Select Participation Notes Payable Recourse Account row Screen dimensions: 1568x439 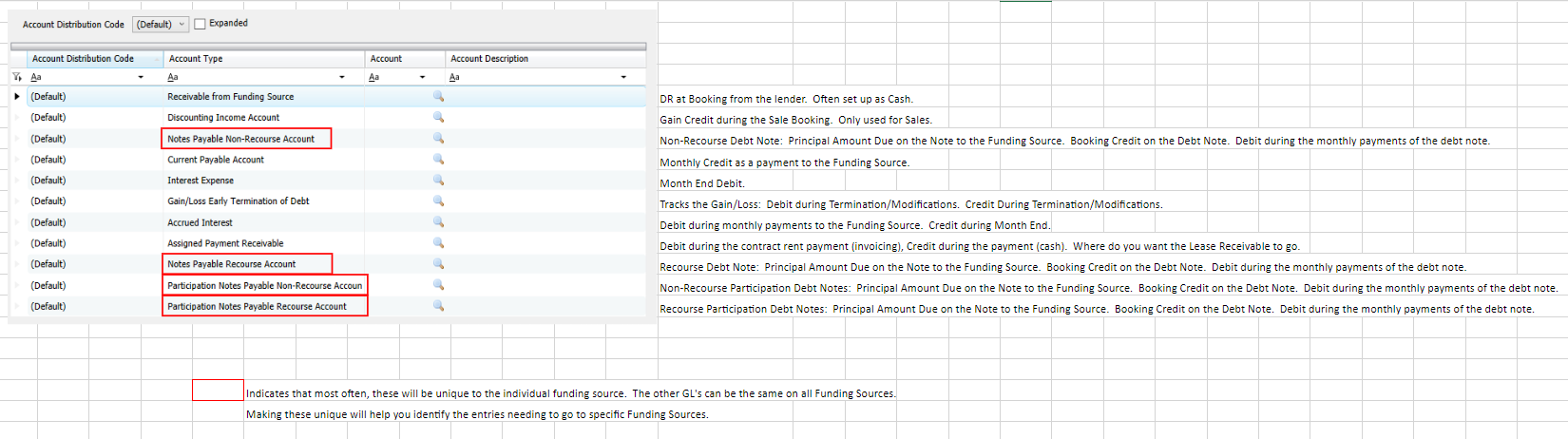tap(257, 306)
